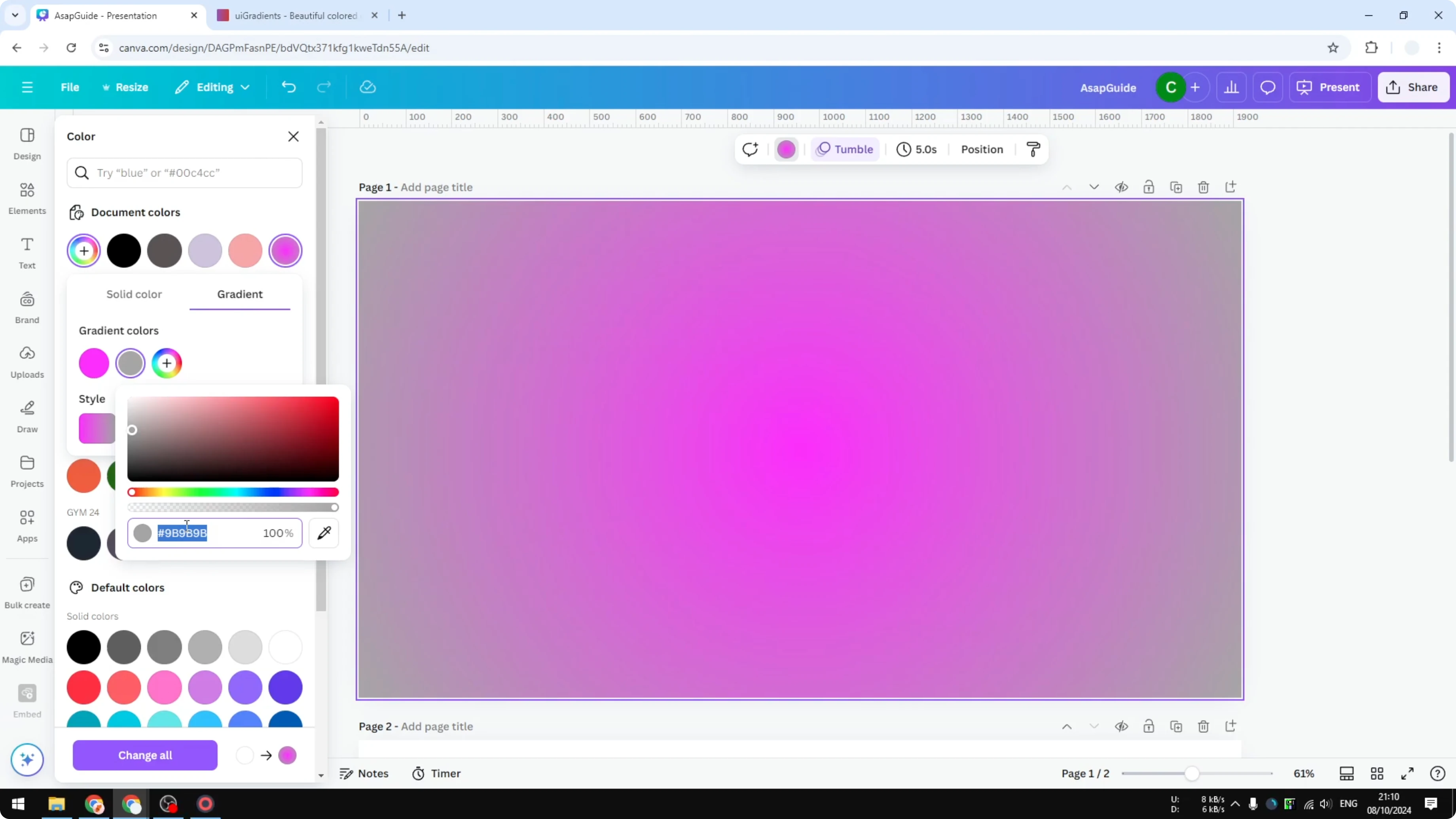Viewport: 1456px width, 819px height.
Task: Collapse Page 1 with its chevron
Action: pos(1067,187)
